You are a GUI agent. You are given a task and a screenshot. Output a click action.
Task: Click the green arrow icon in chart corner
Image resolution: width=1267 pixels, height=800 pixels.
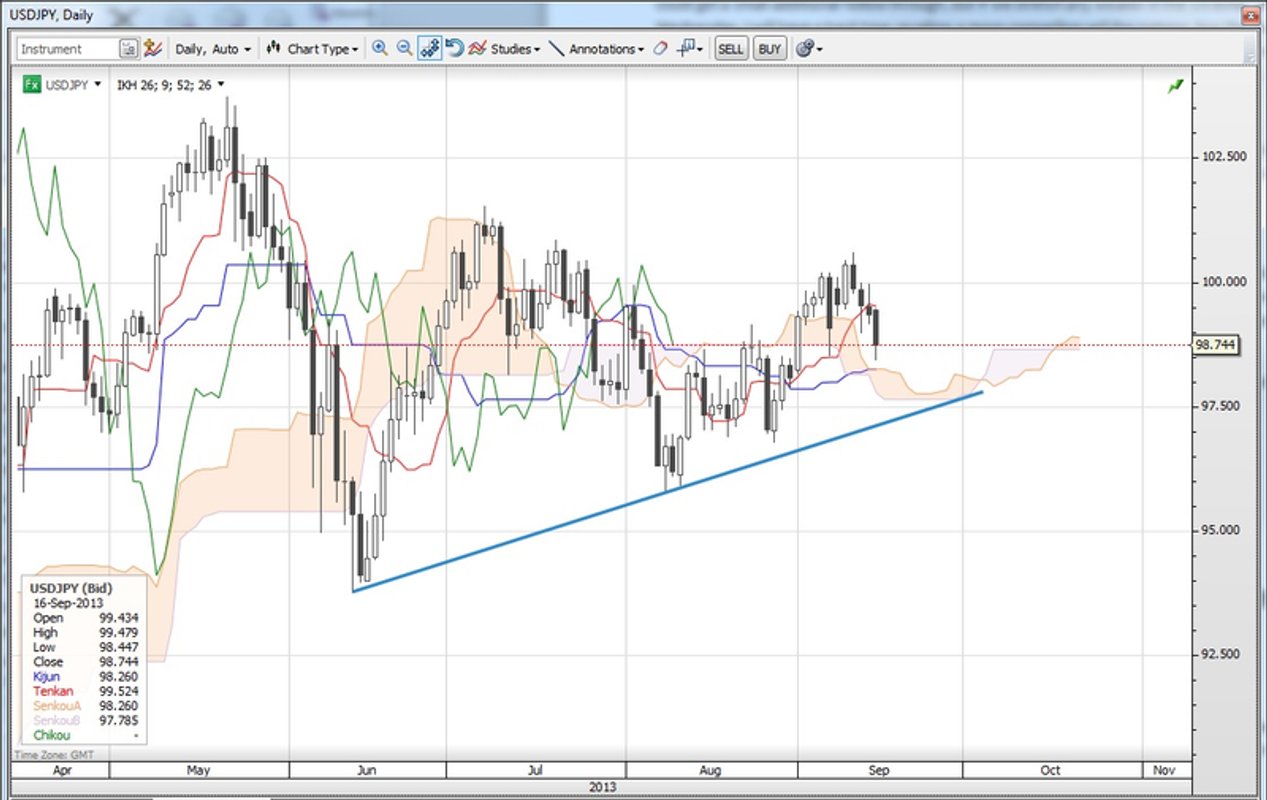1175,87
